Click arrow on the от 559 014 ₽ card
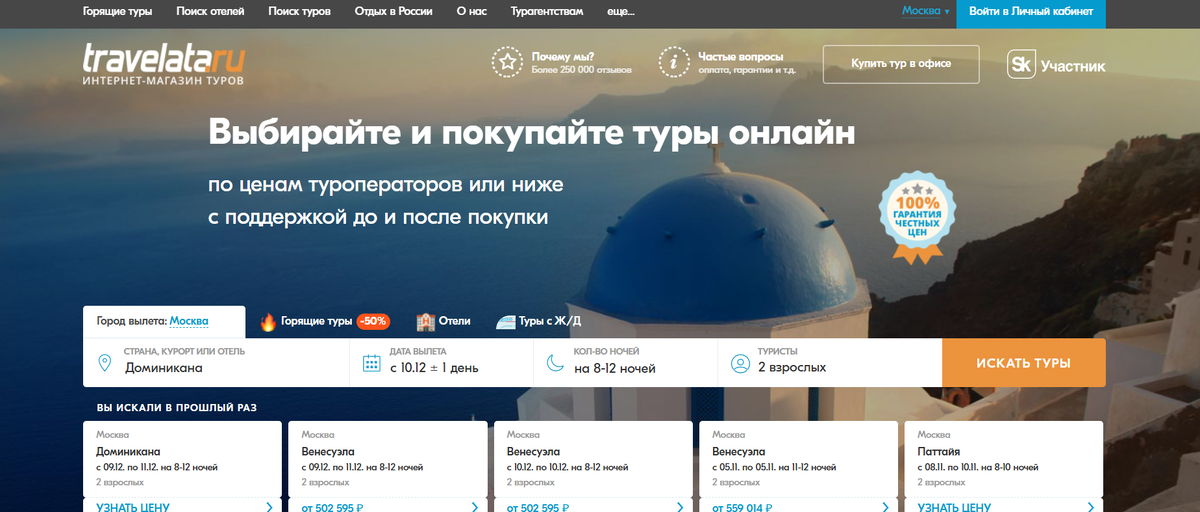The width and height of the screenshot is (1200, 512). (x=887, y=507)
